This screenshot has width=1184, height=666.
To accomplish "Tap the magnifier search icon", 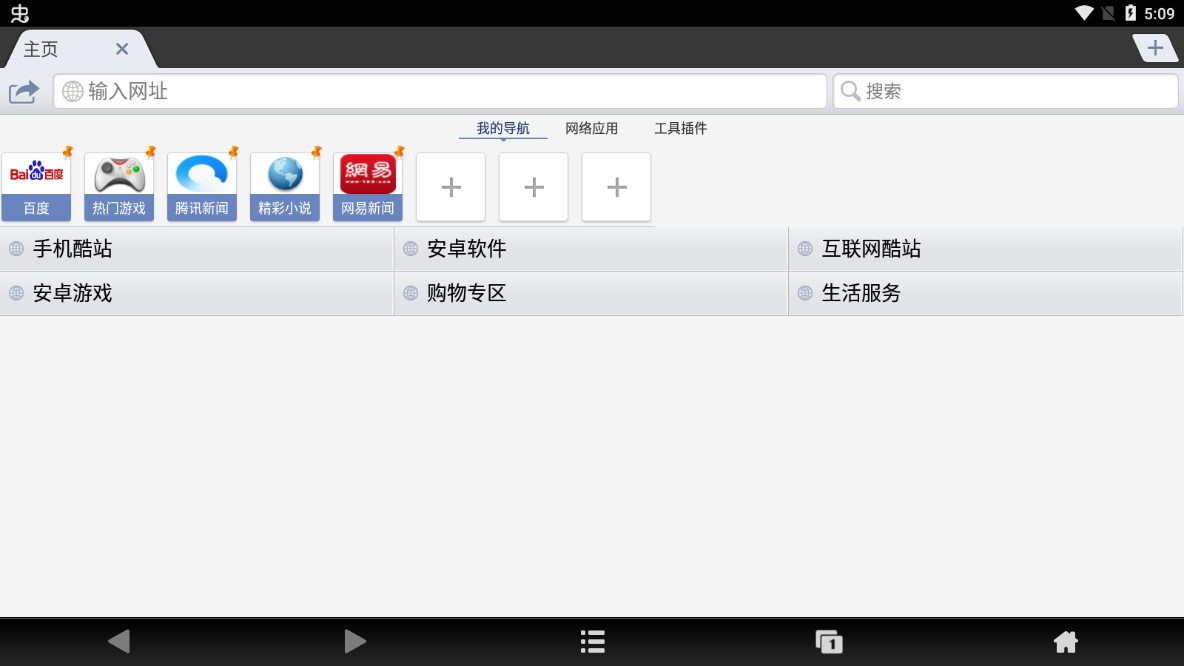I will pos(850,91).
